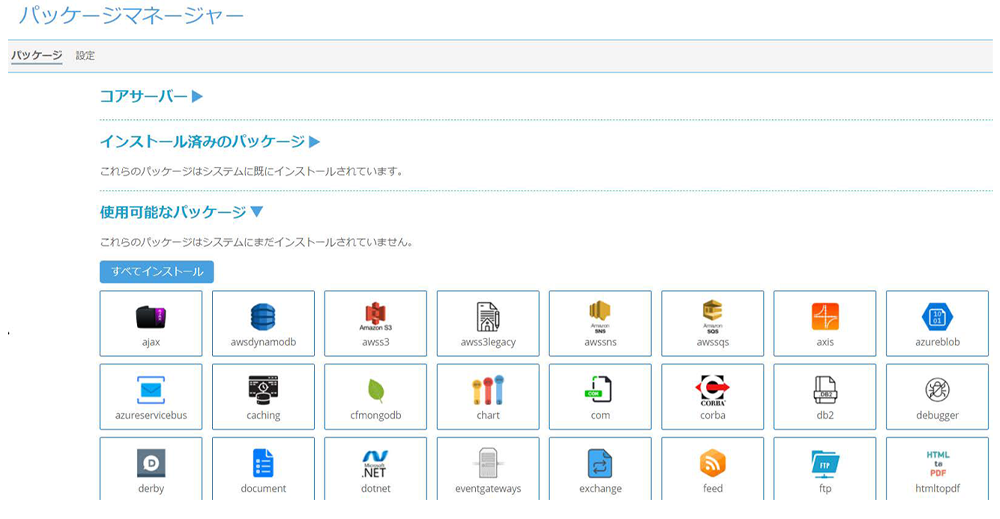Select the パッケージ tab
Image resolution: width=1000 pixels, height=519 pixels.
36,56
